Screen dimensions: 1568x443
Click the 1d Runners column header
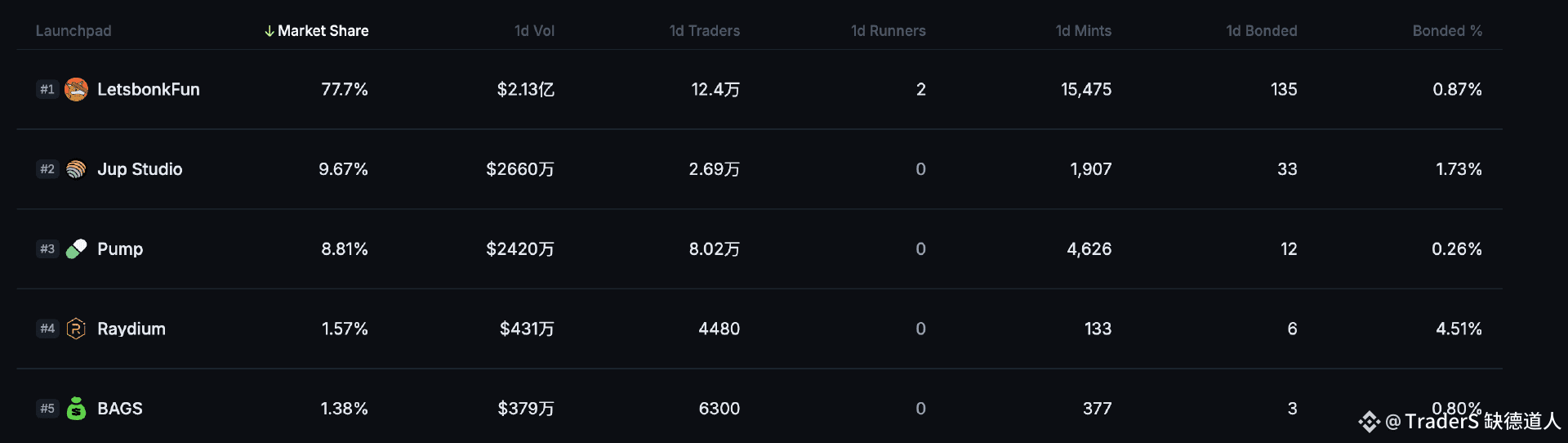pyautogui.click(x=889, y=31)
